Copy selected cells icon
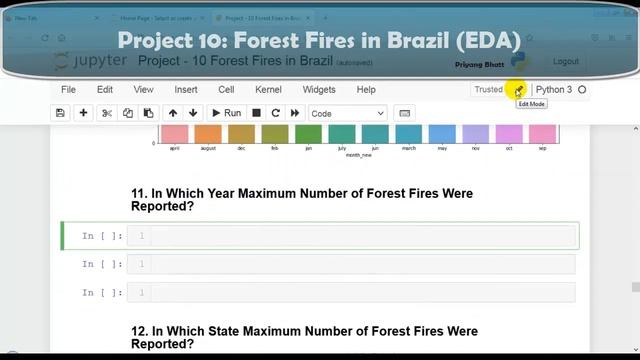Screen dimensions: 640x360 [128, 113]
